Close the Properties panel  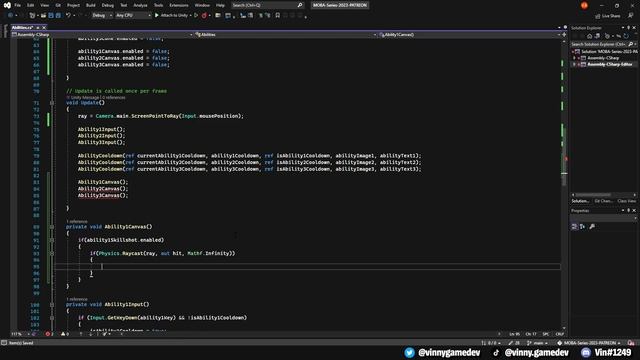(x=634, y=211)
